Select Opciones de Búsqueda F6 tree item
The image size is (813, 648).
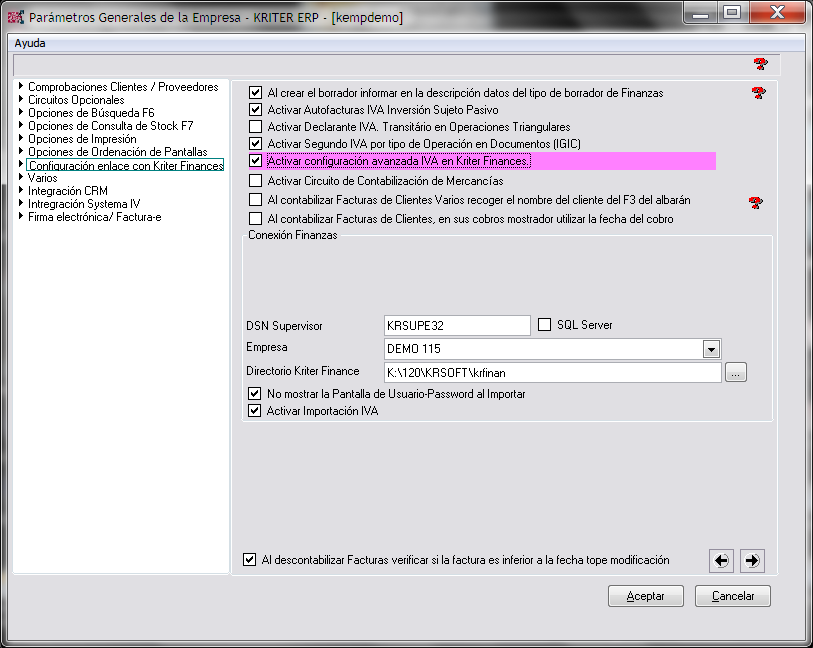pyautogui.click(x=91, y=112)
